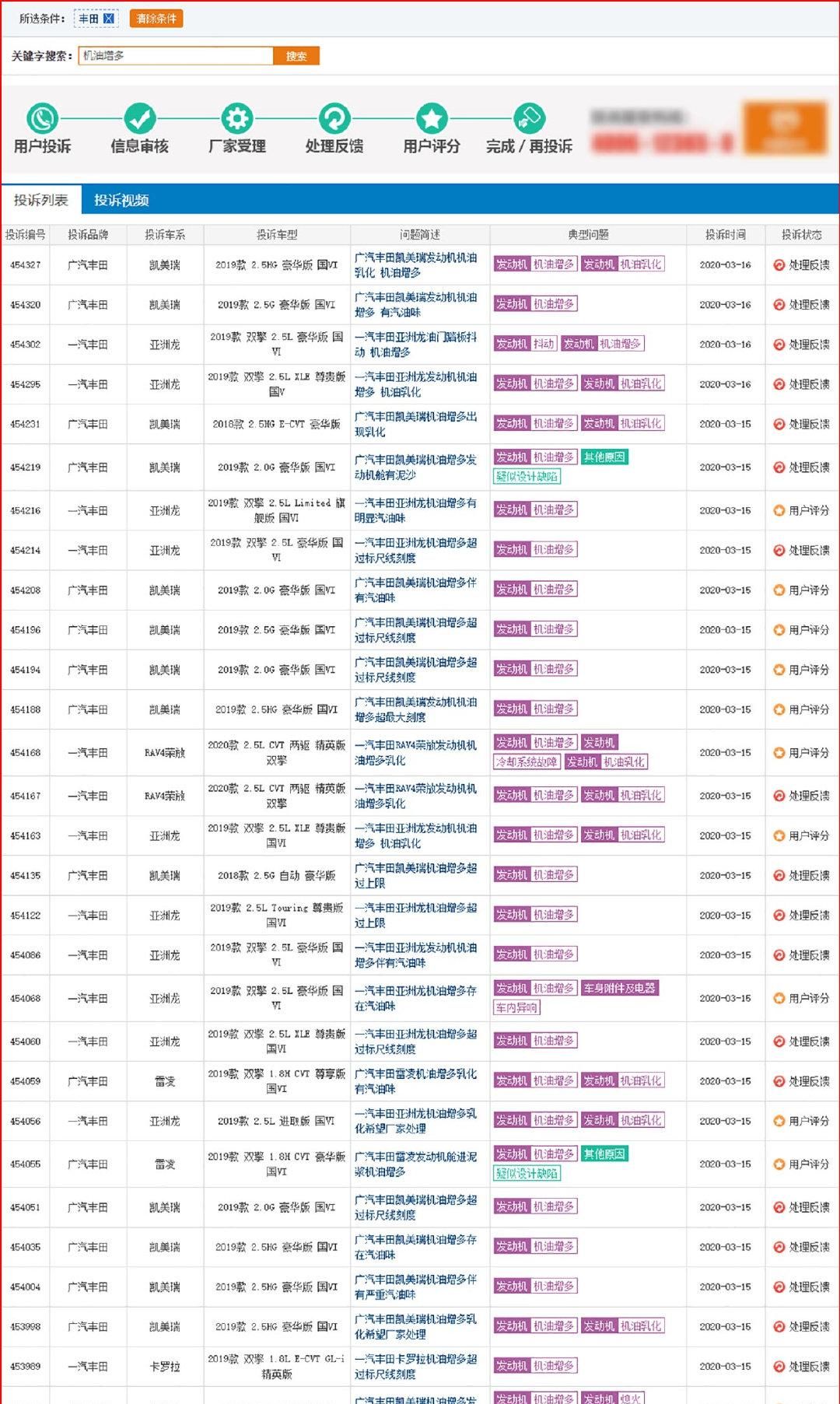Click 处理反馈 status icon in row 454327
Screen dimensions: 840x1404
tap(779, 264)
